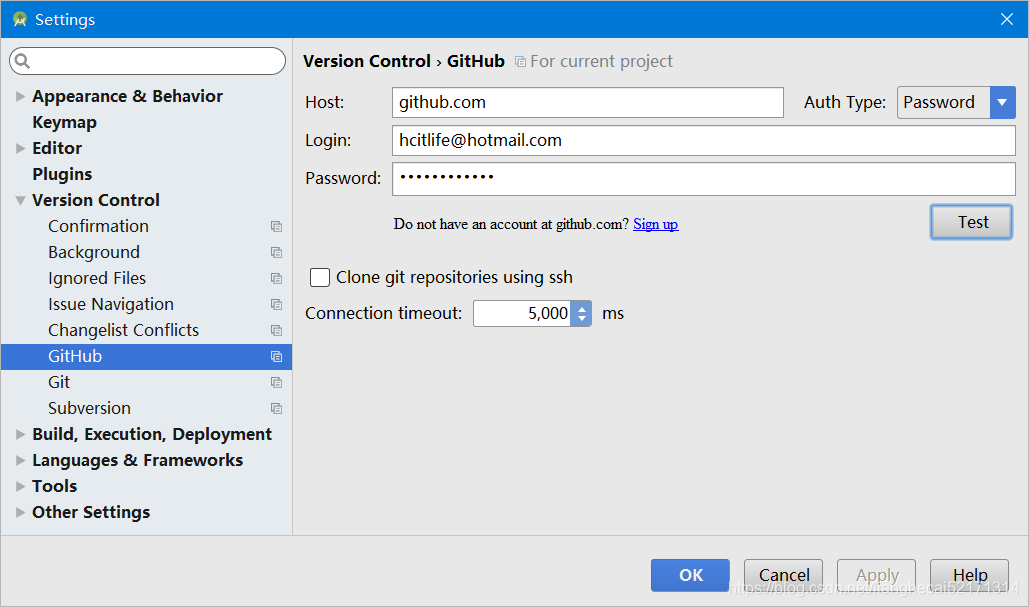
Task: Click the search magnifier icon in settings
Action: click(x=22, y=61)
